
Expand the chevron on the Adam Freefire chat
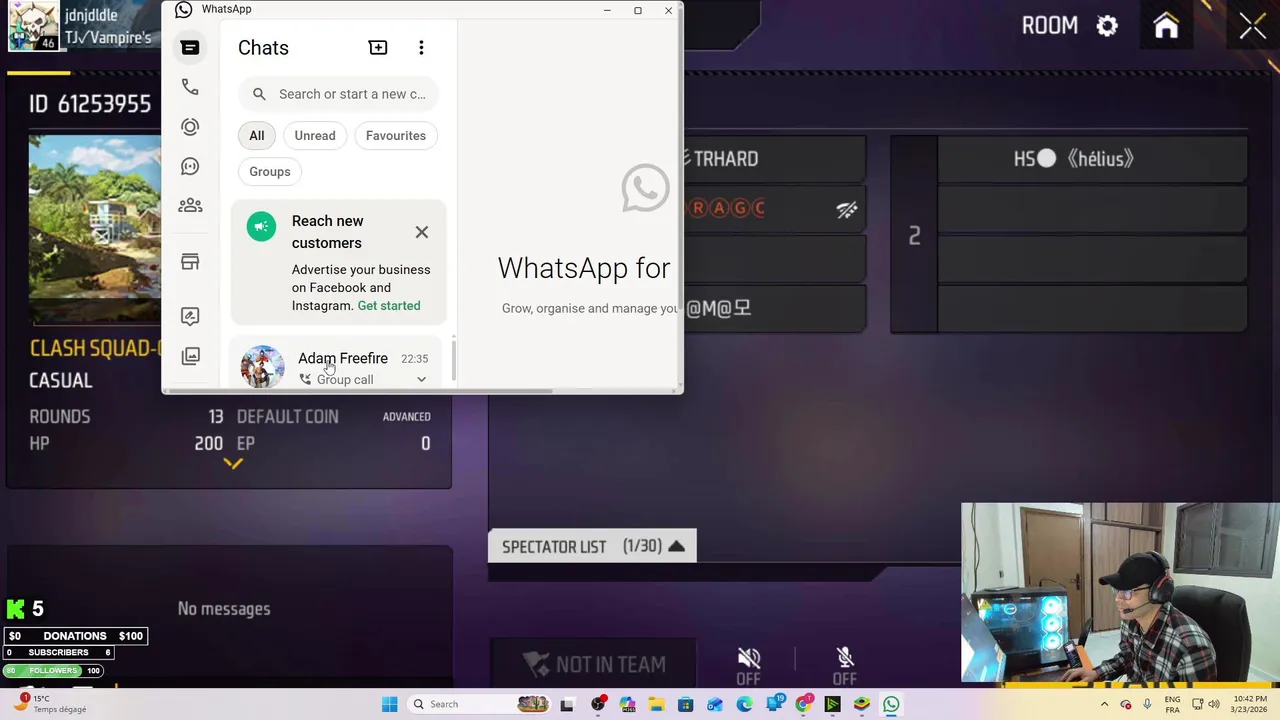click(x=421, y=379)
